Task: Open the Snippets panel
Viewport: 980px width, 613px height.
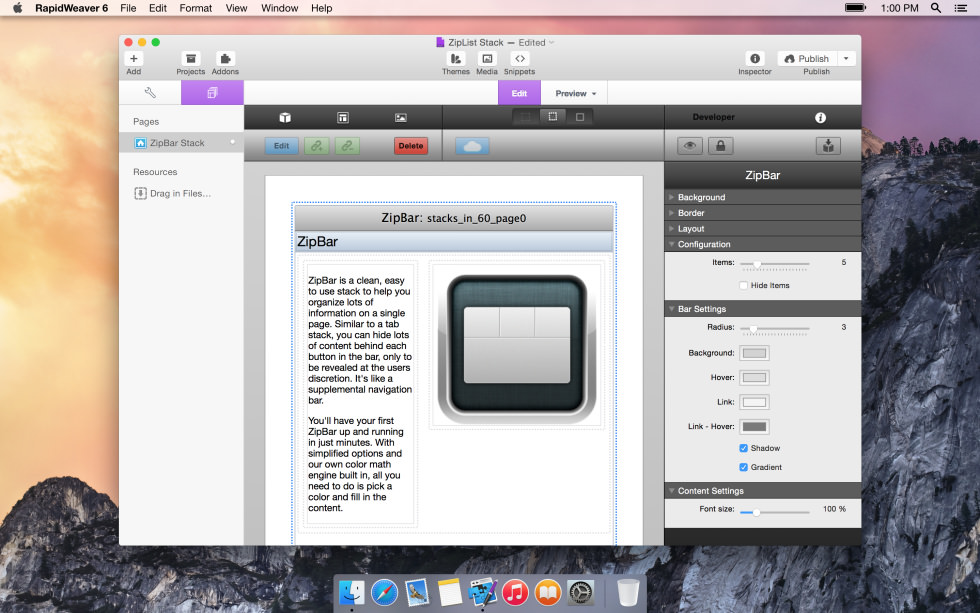Action: (519, 59)
